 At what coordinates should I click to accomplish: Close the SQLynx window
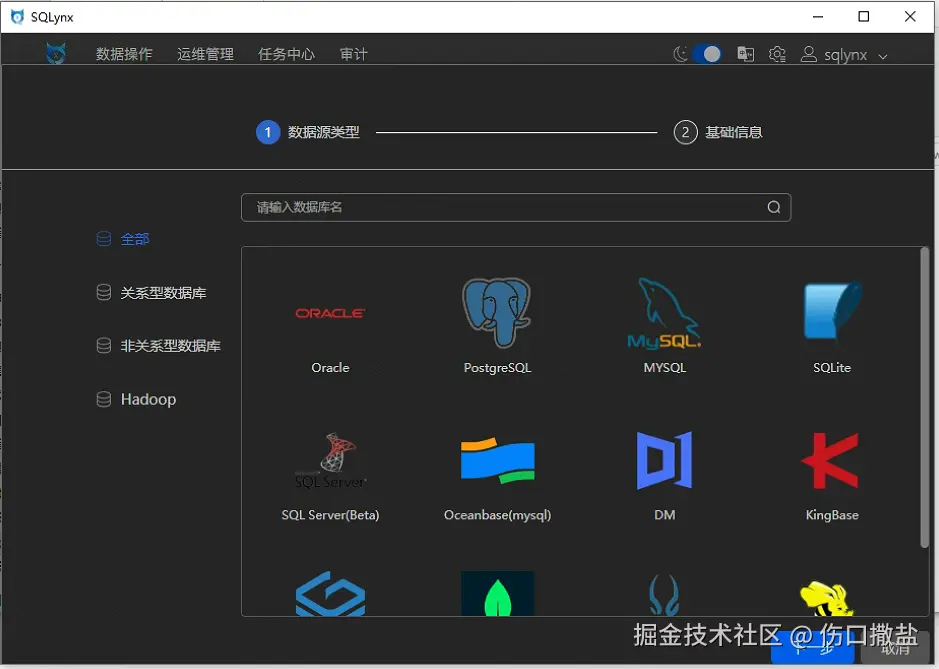tap(910, 17)
